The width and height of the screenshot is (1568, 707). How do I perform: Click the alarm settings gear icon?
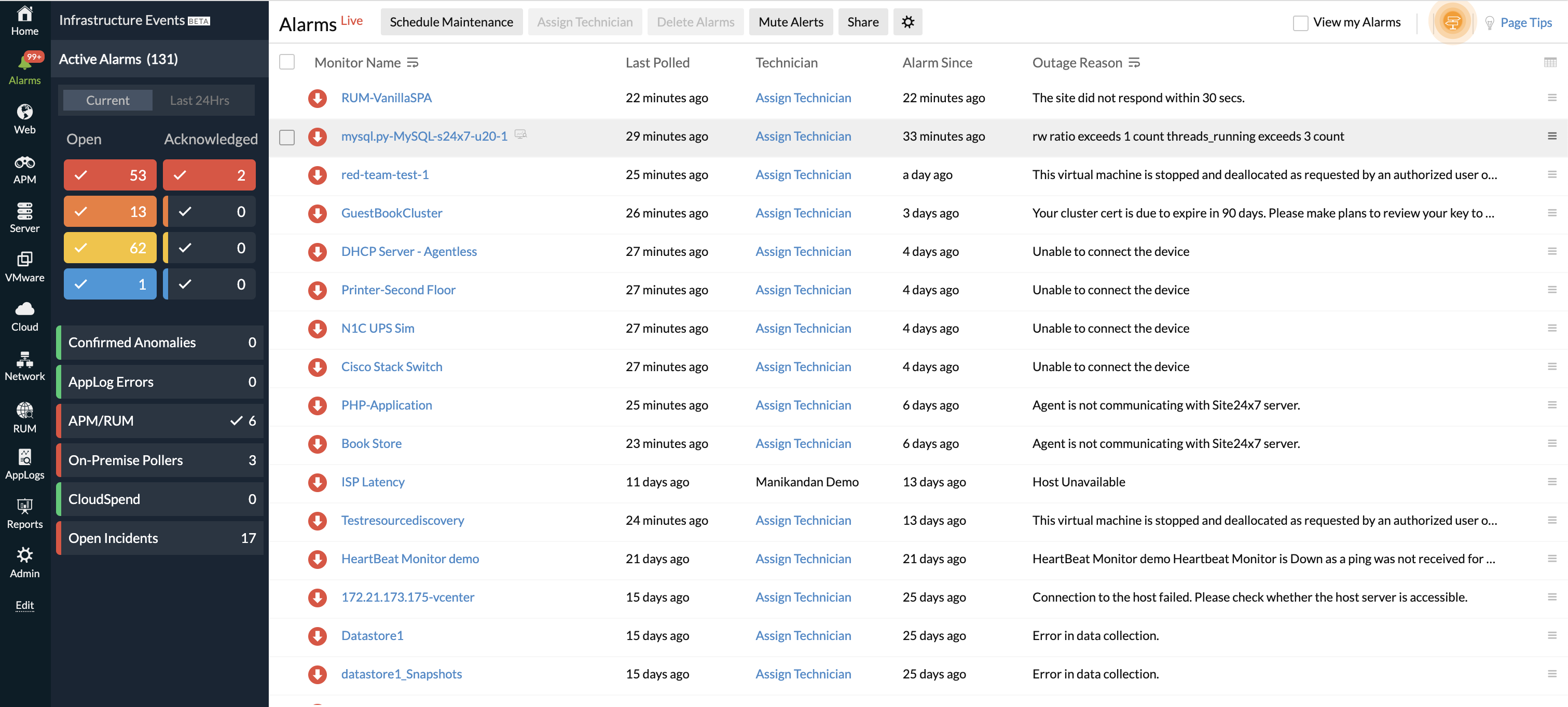907,22
